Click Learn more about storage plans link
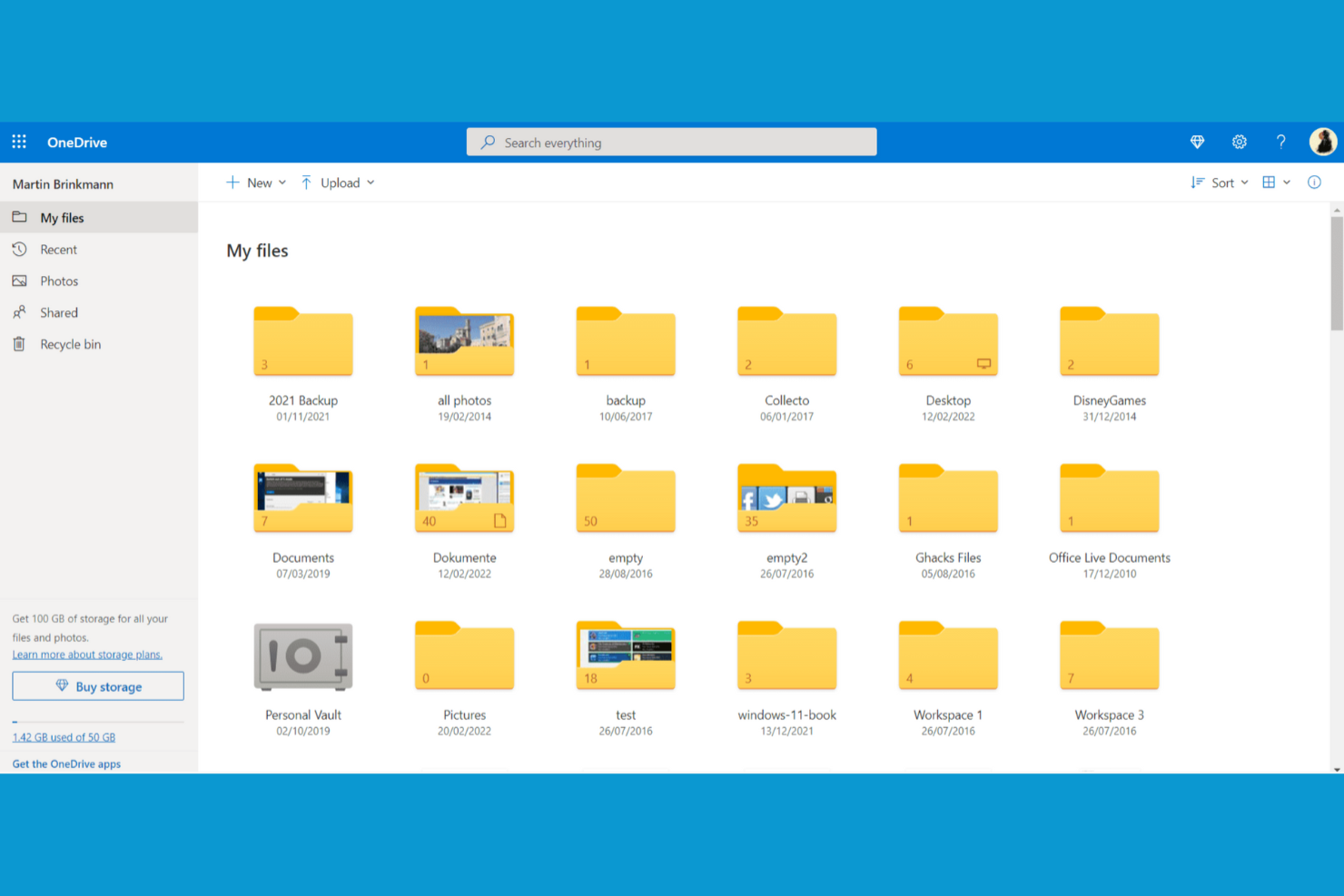The height and width of the screenshot is (896, 1344). 87,655
